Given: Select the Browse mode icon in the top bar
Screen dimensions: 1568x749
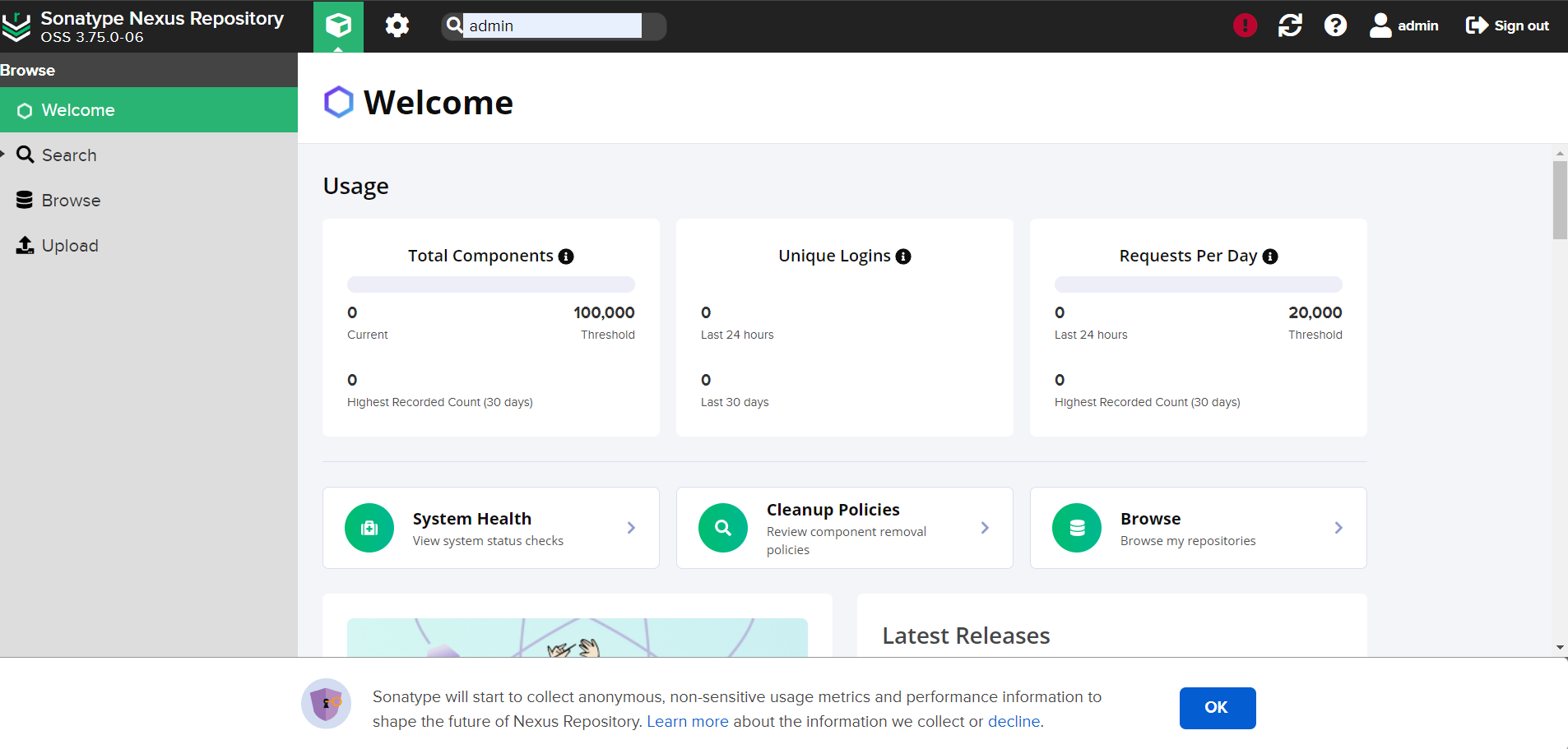Looking at the screenshot, I should [x=337, y=25].
